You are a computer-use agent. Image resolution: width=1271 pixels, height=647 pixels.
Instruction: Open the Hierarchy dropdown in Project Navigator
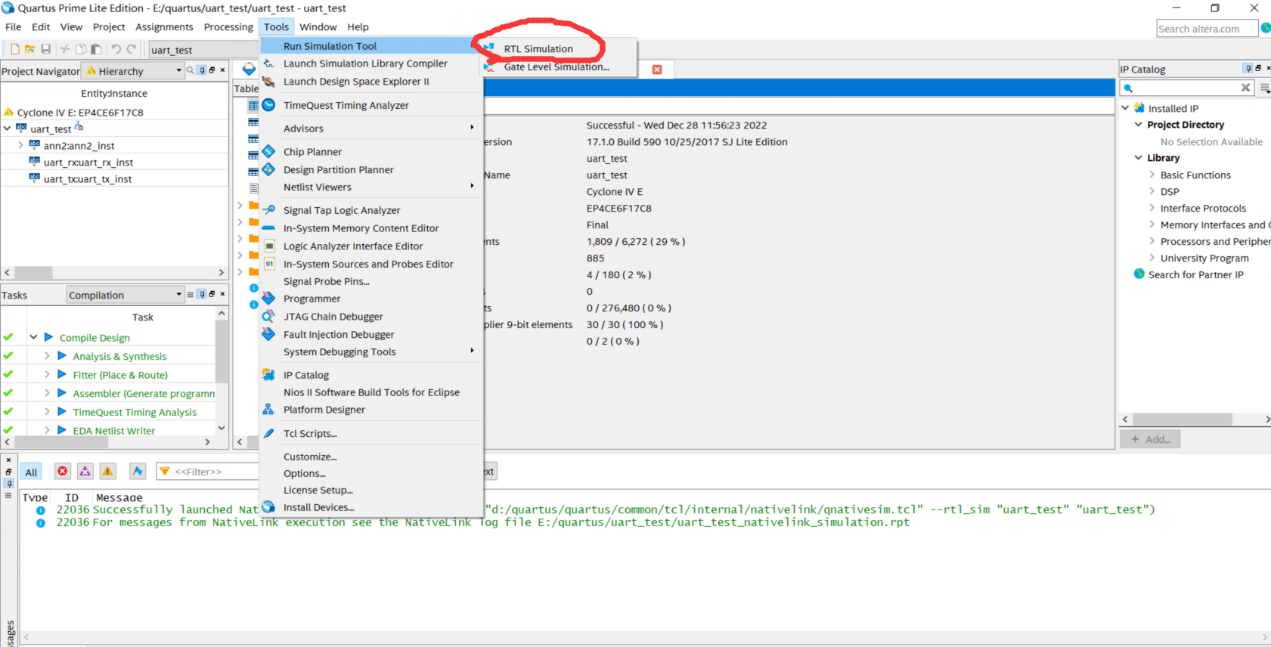179,71
